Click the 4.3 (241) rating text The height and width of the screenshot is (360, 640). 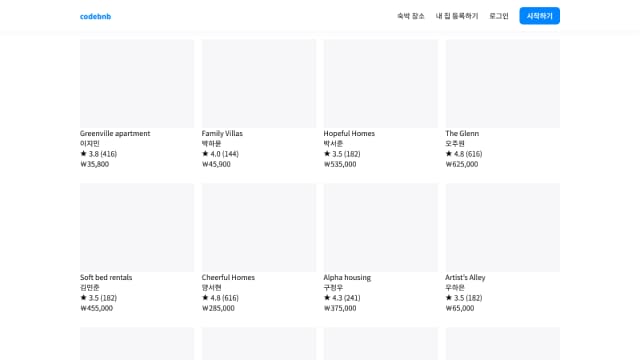[346, 298]
